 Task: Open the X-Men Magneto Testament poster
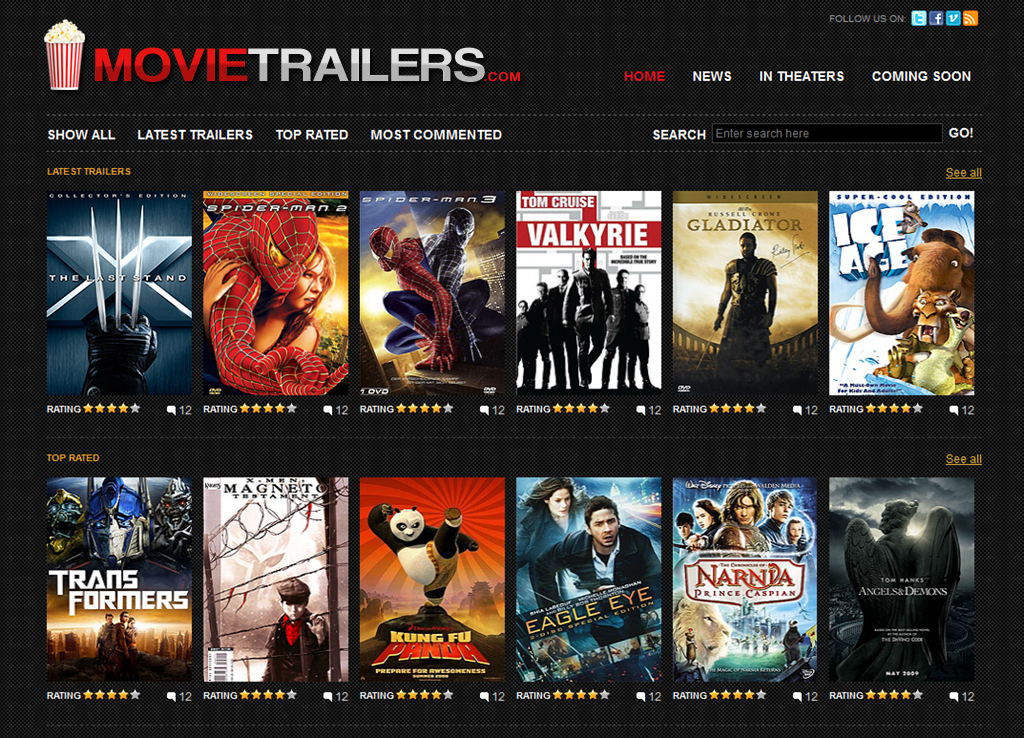click(276, 580)
